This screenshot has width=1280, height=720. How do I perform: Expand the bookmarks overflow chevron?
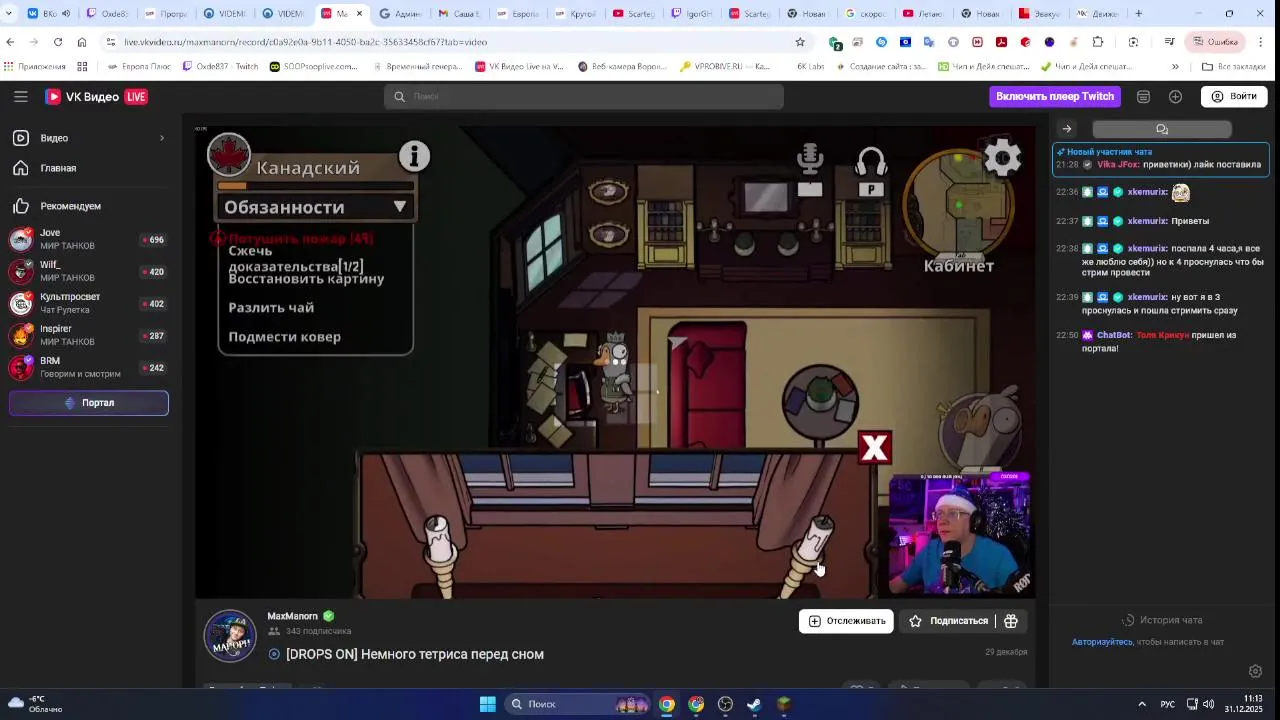coord(1175,67)
